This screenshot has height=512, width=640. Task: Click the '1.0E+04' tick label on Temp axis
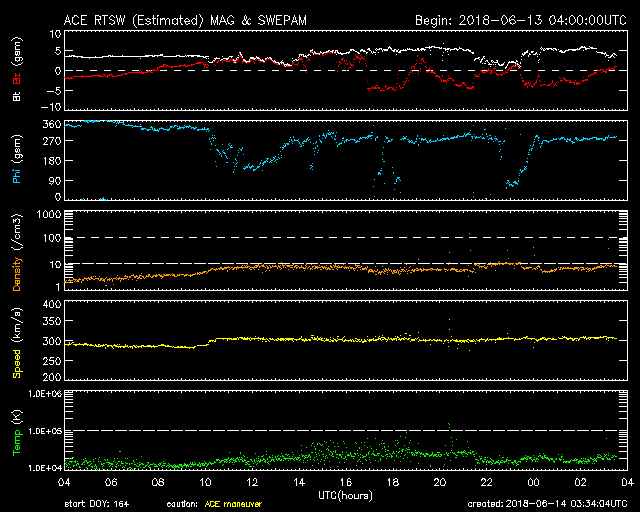tap(45, 468)
